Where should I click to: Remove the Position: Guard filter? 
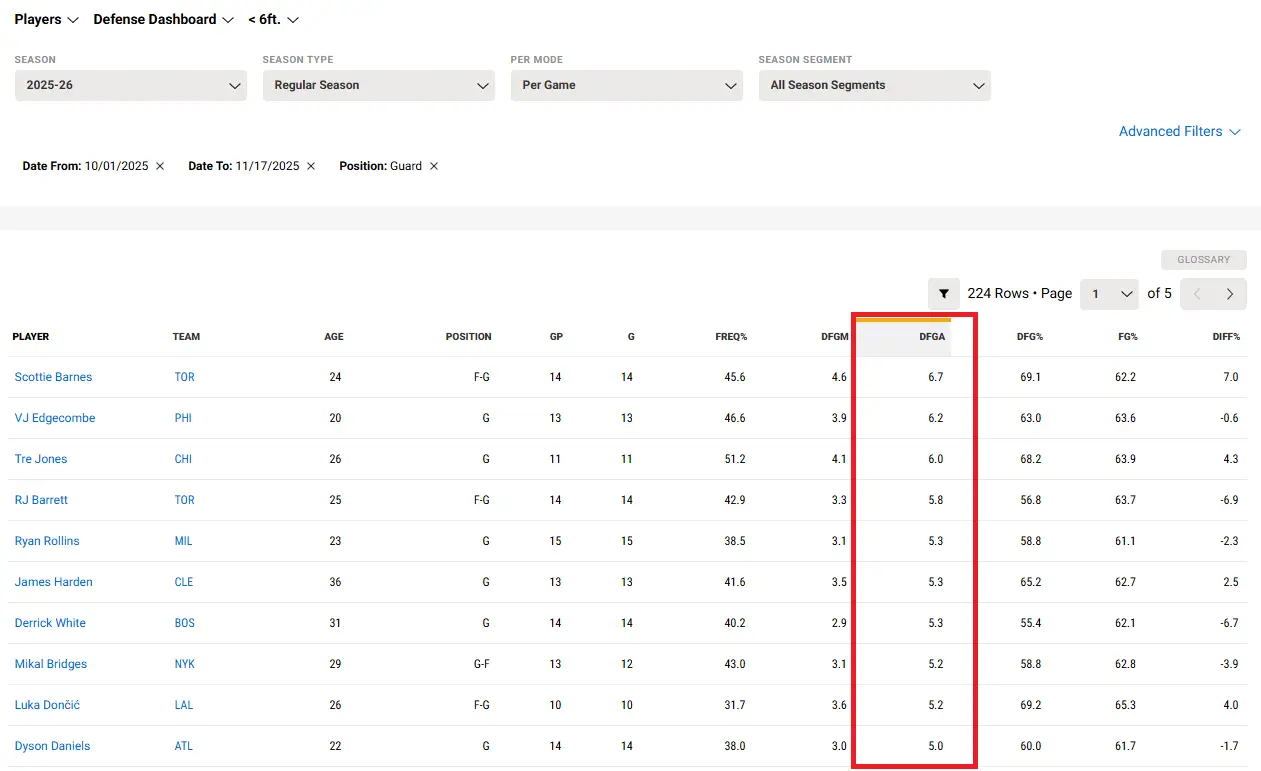pyautogui.click(x=434, y=166)
